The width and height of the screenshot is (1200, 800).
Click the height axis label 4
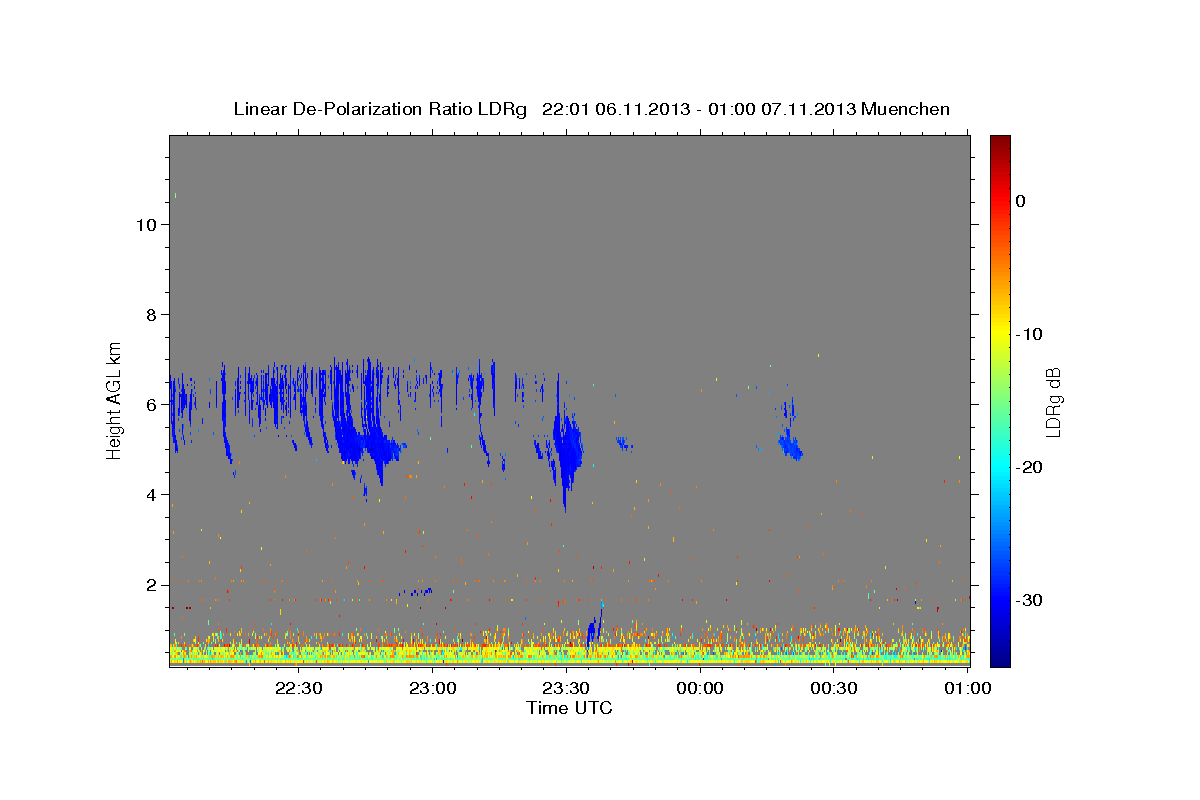pyautogui.click(x=150, y=495)
